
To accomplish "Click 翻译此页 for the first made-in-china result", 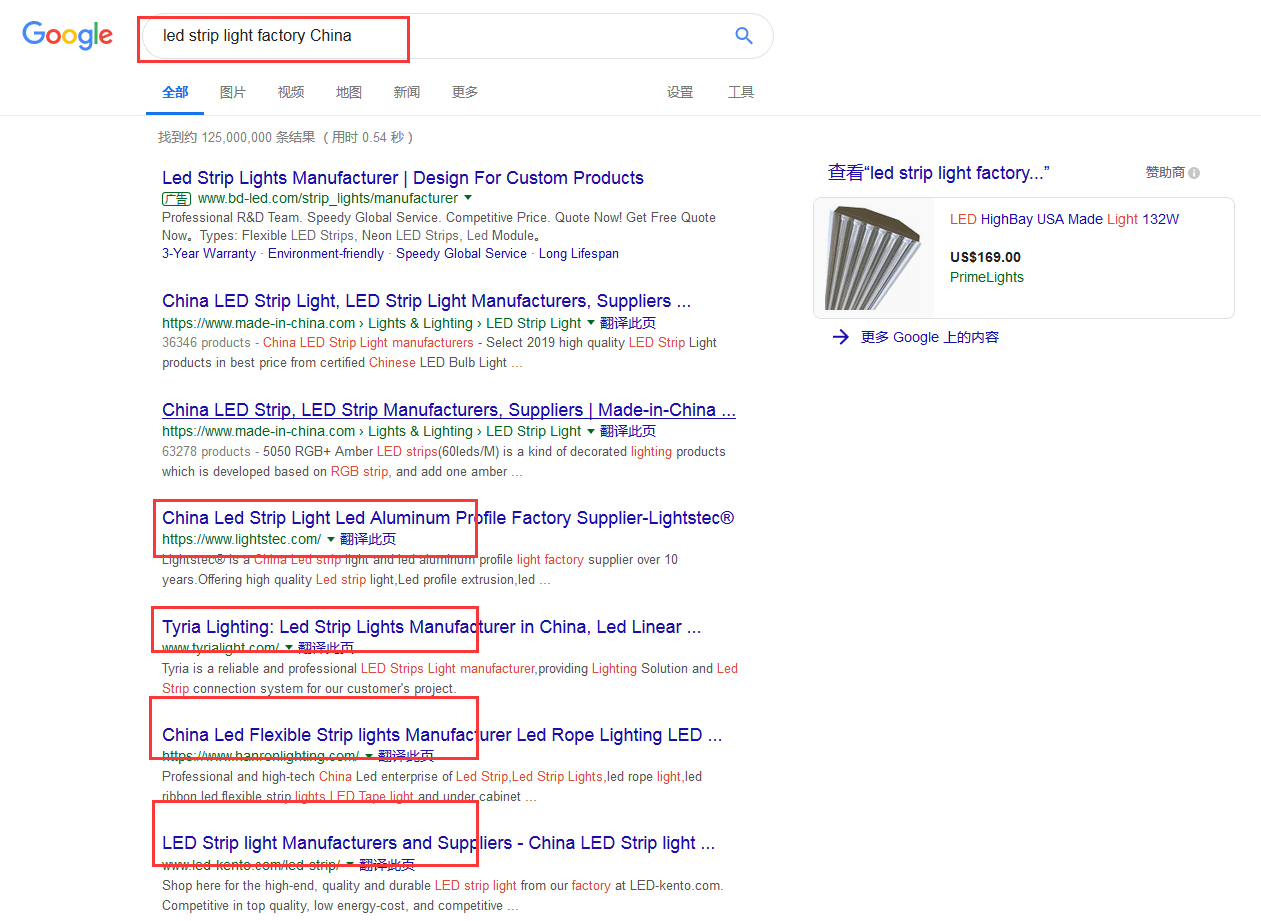I will coord(628,323).
